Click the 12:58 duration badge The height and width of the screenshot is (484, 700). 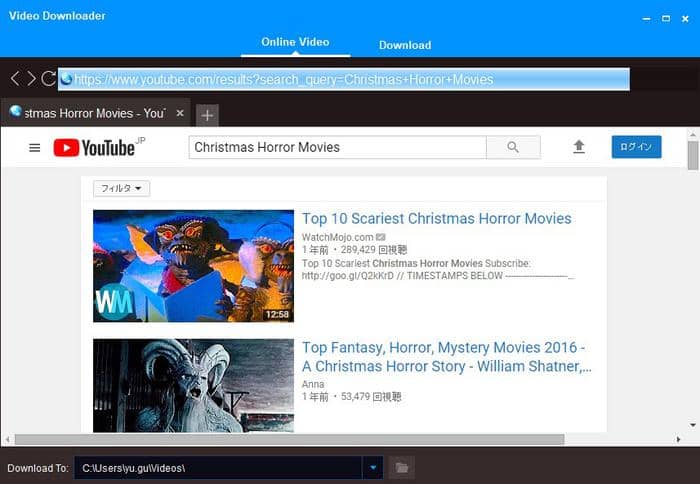point(277,314)
